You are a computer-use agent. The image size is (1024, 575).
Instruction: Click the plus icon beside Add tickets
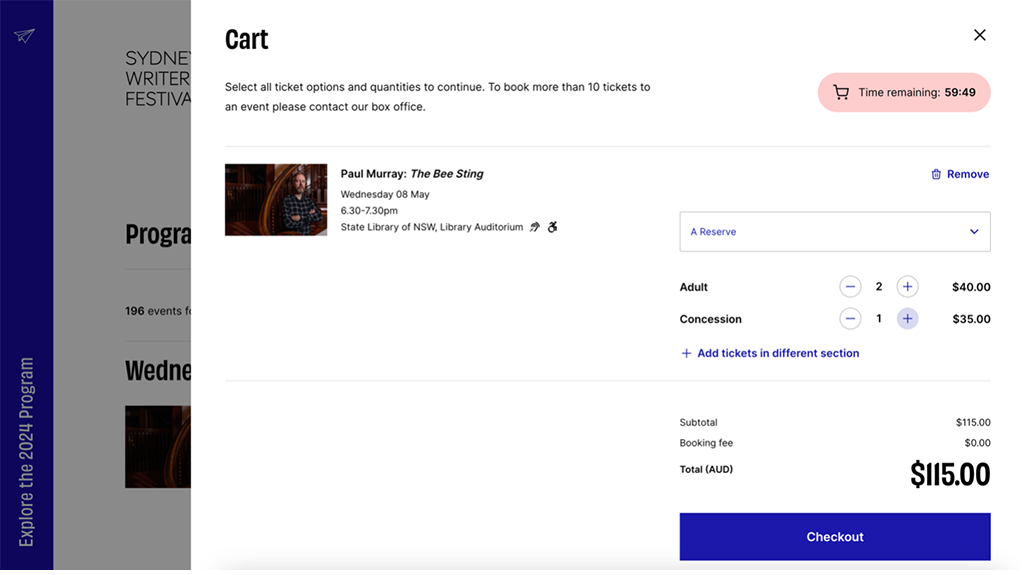tap(686, 353)
